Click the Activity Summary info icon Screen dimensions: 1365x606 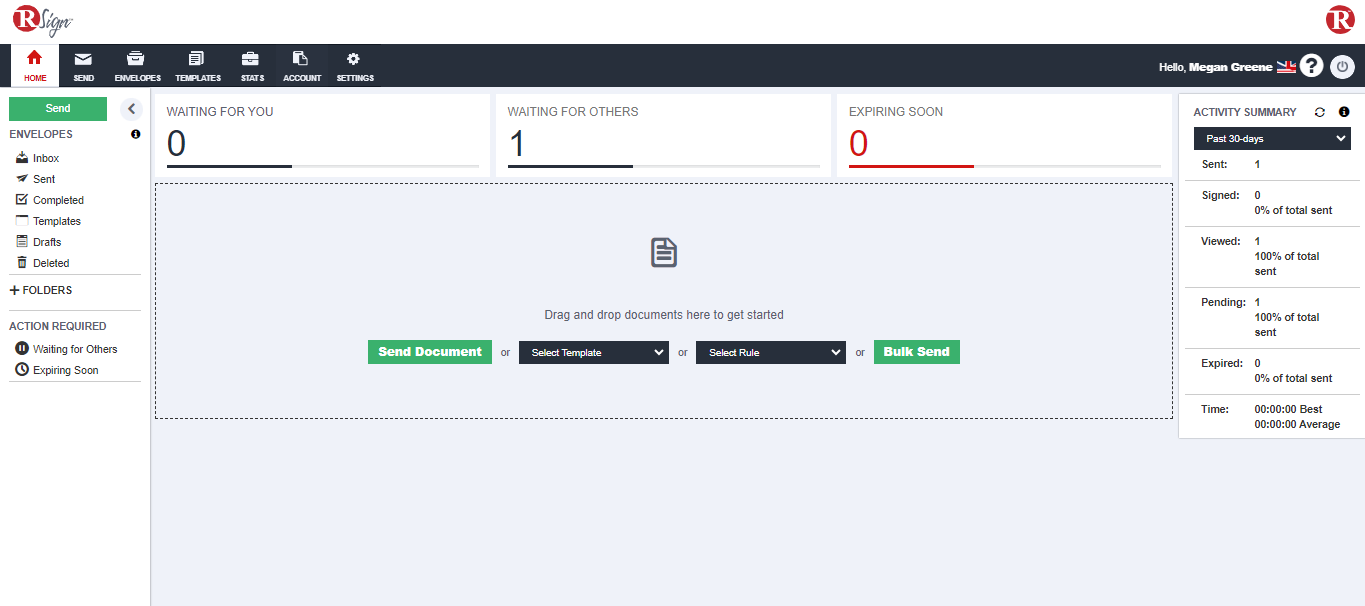[x=1344, y=112]
